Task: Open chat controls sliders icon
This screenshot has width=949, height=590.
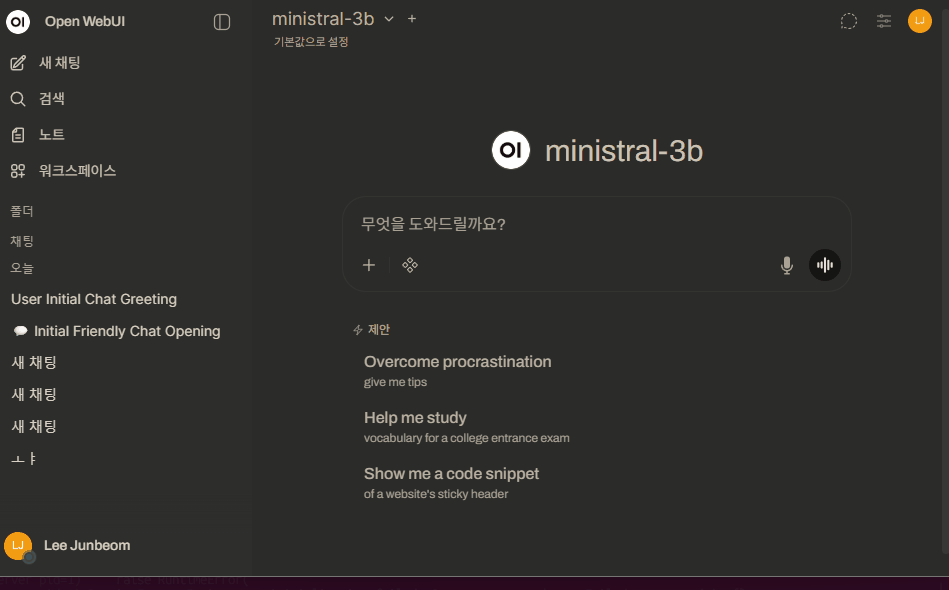Action: (884, 21)
